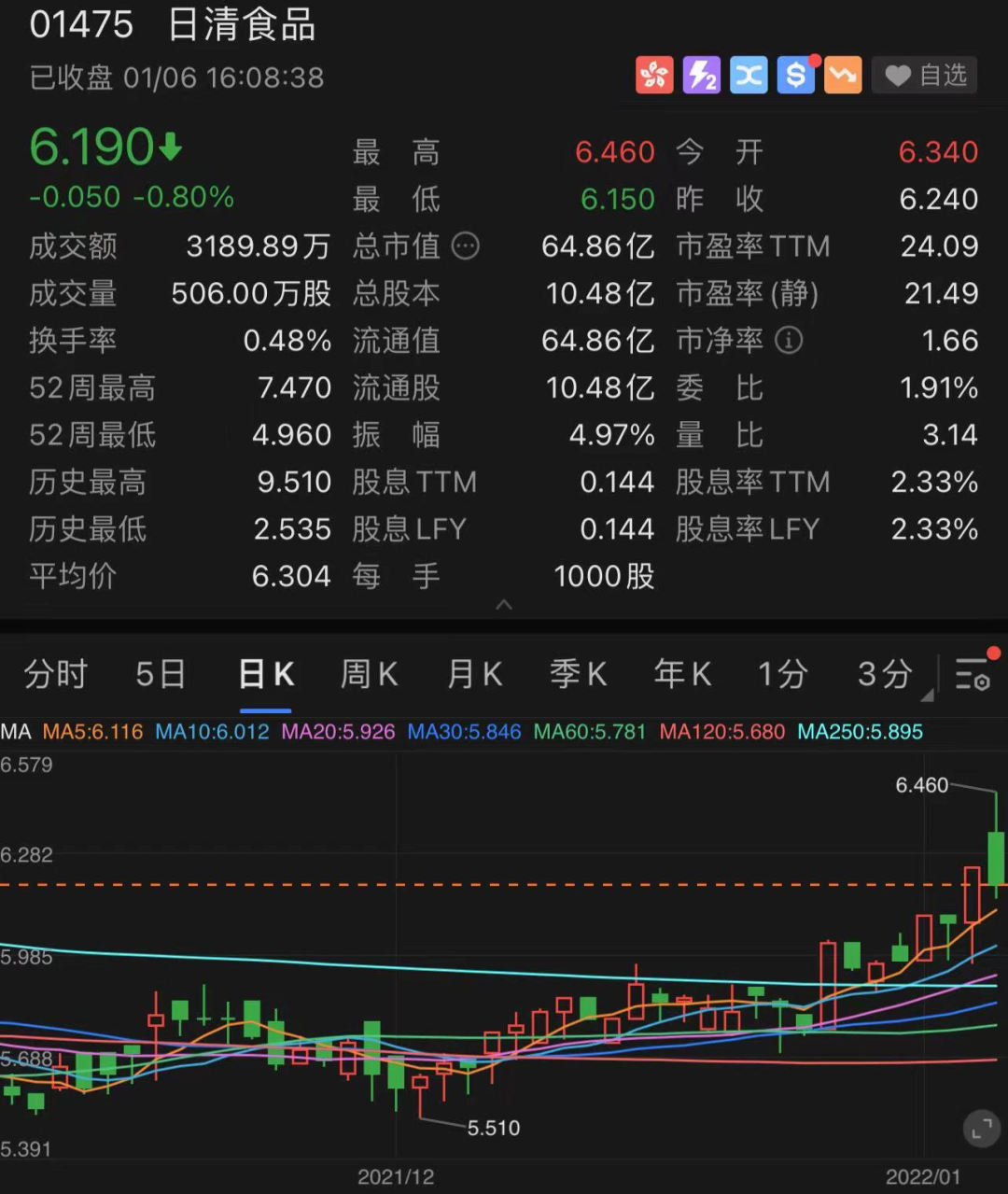This screenshot has height=1194, width=1008.
Task: Tap the 市净率 value 1.66
Action: click(x=950, y=341)
